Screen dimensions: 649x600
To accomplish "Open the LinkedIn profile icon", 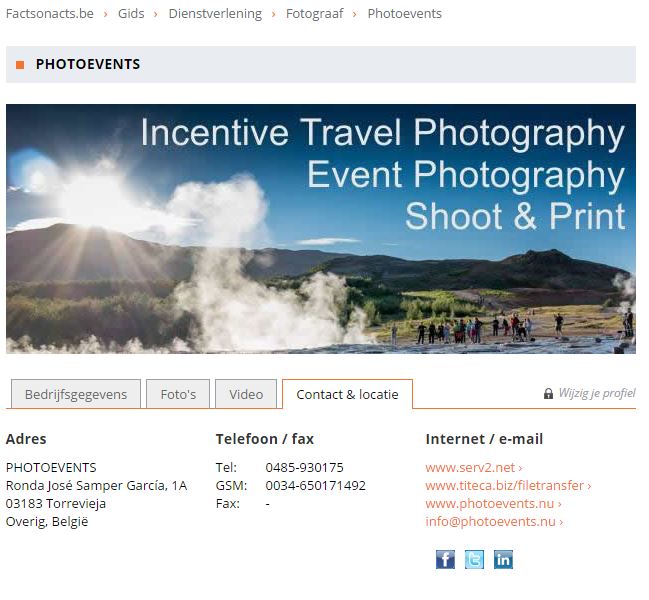I will 503,559.
